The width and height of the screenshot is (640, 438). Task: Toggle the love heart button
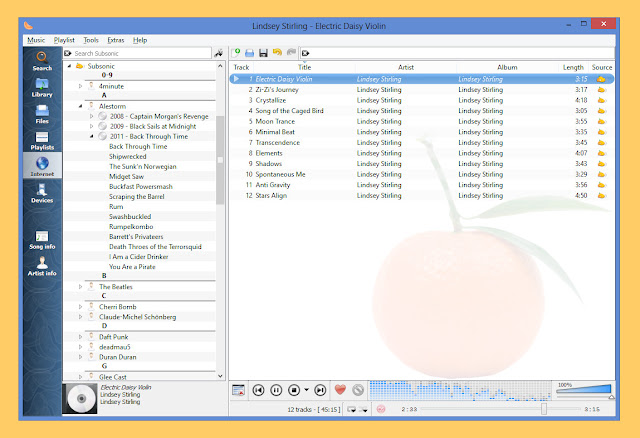(340, 390)
